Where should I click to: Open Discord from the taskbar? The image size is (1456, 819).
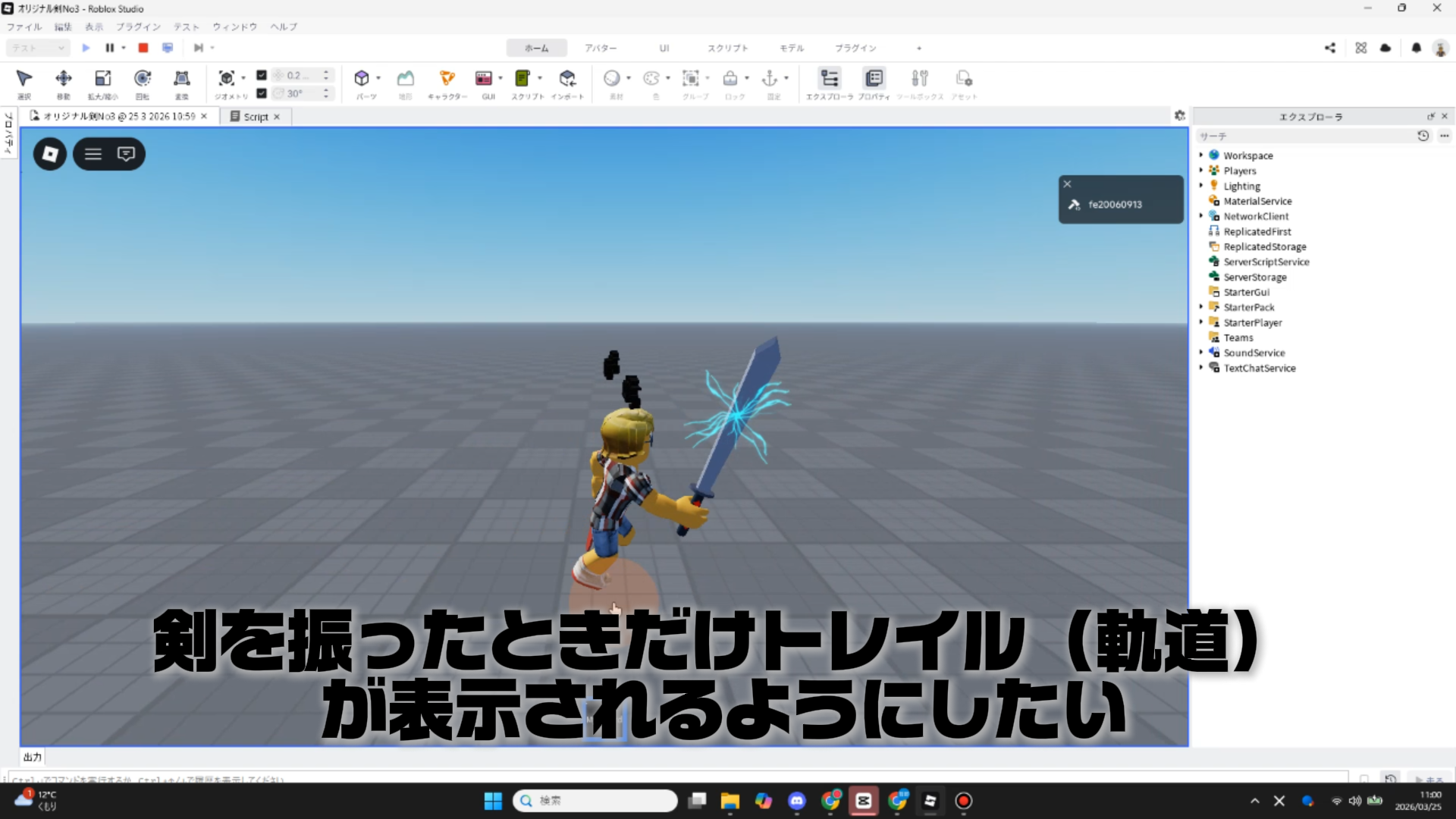[x=797, y=801]
